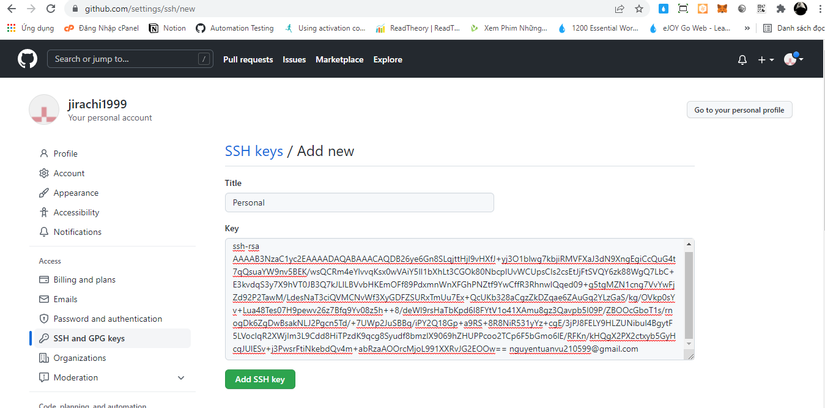Viewport: 825px width, 408px height.
Task: Click Go to your personal profile button
Action: pos(739,110)
